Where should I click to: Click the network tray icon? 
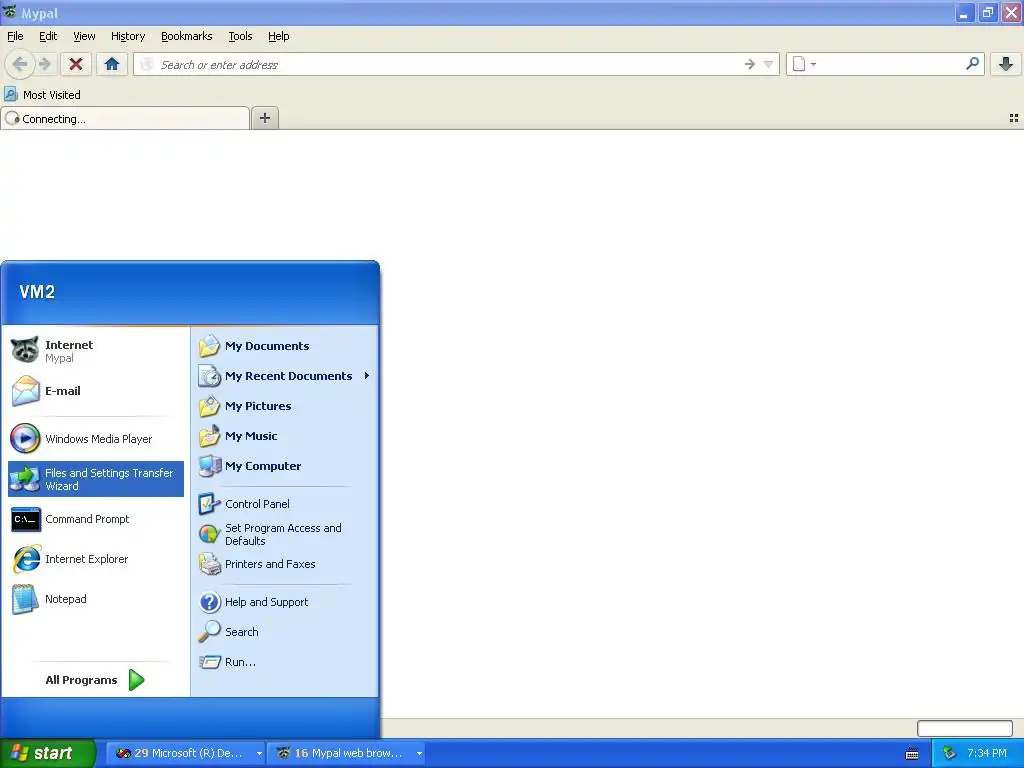coord(950,753)
